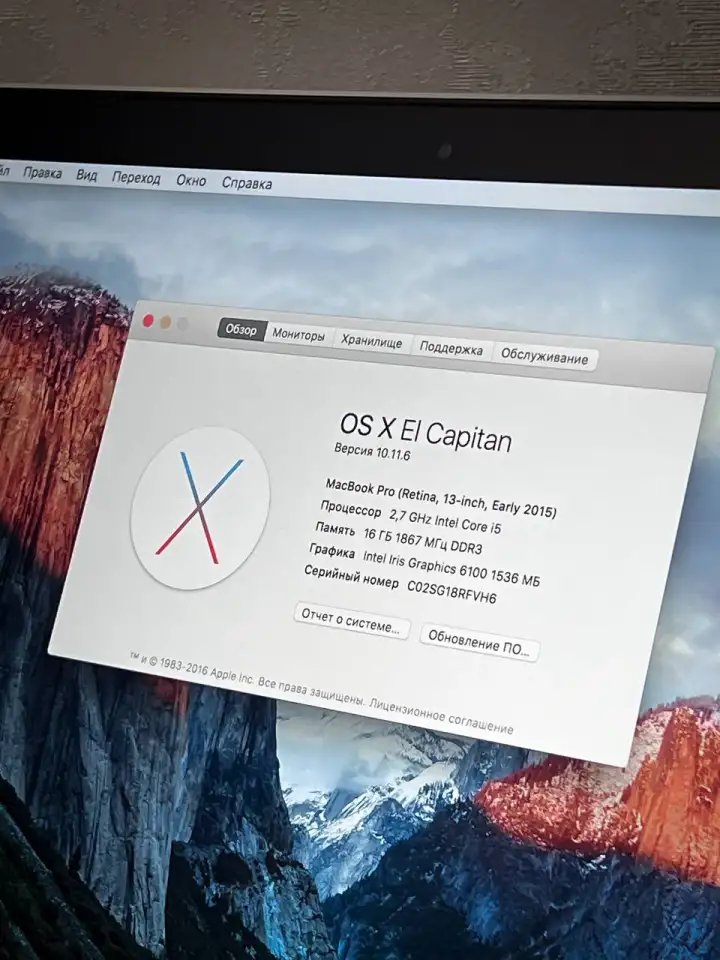The height and width of the screenshot is (960, 720).
Task: Click the Обновление ПО button
Action: tap(479, 643)
